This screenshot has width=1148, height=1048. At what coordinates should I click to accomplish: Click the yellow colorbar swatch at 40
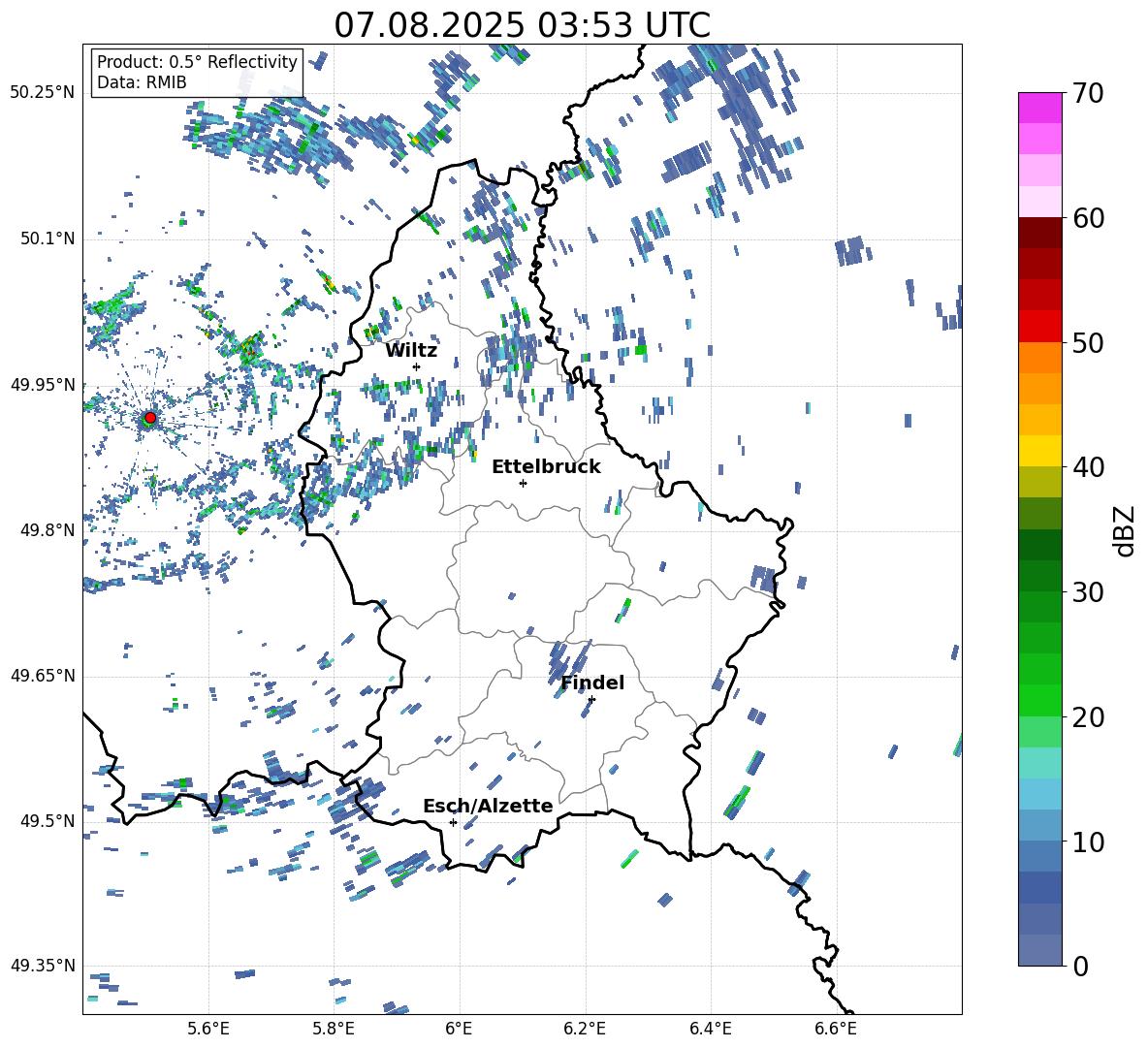point(1039,451)
